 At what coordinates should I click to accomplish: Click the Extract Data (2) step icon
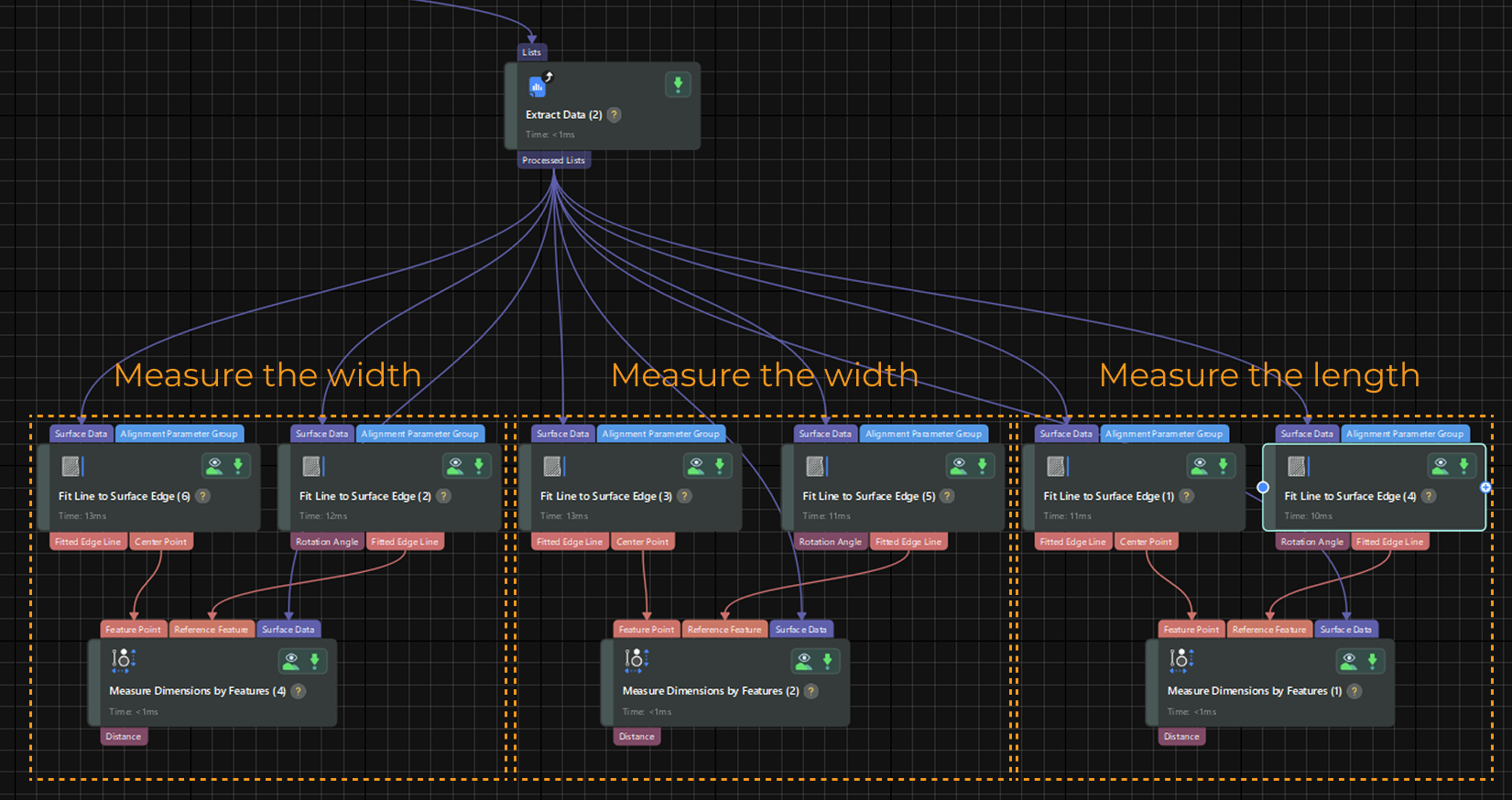[538, 86]
